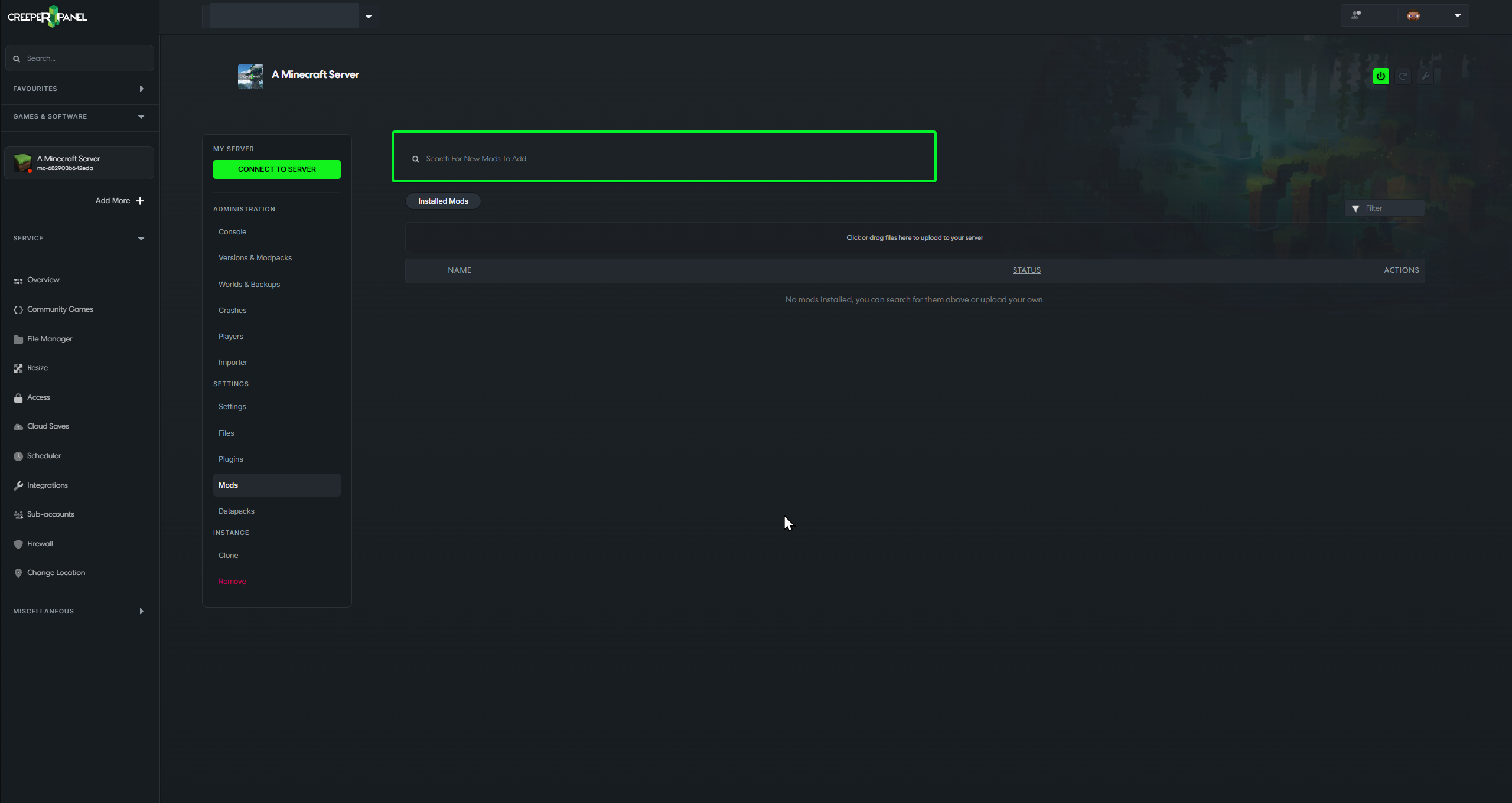
Task: Open the Plugins page
Action: (x=231, y=459)
